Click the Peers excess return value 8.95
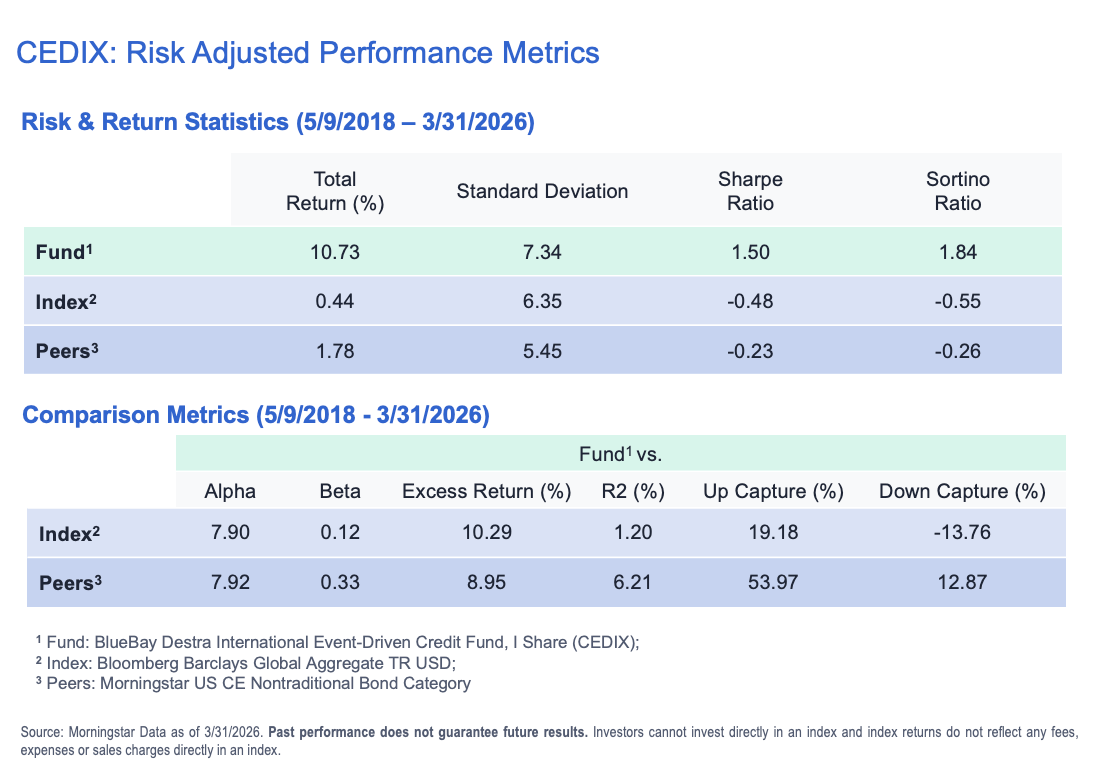 (x=486, y=581)
